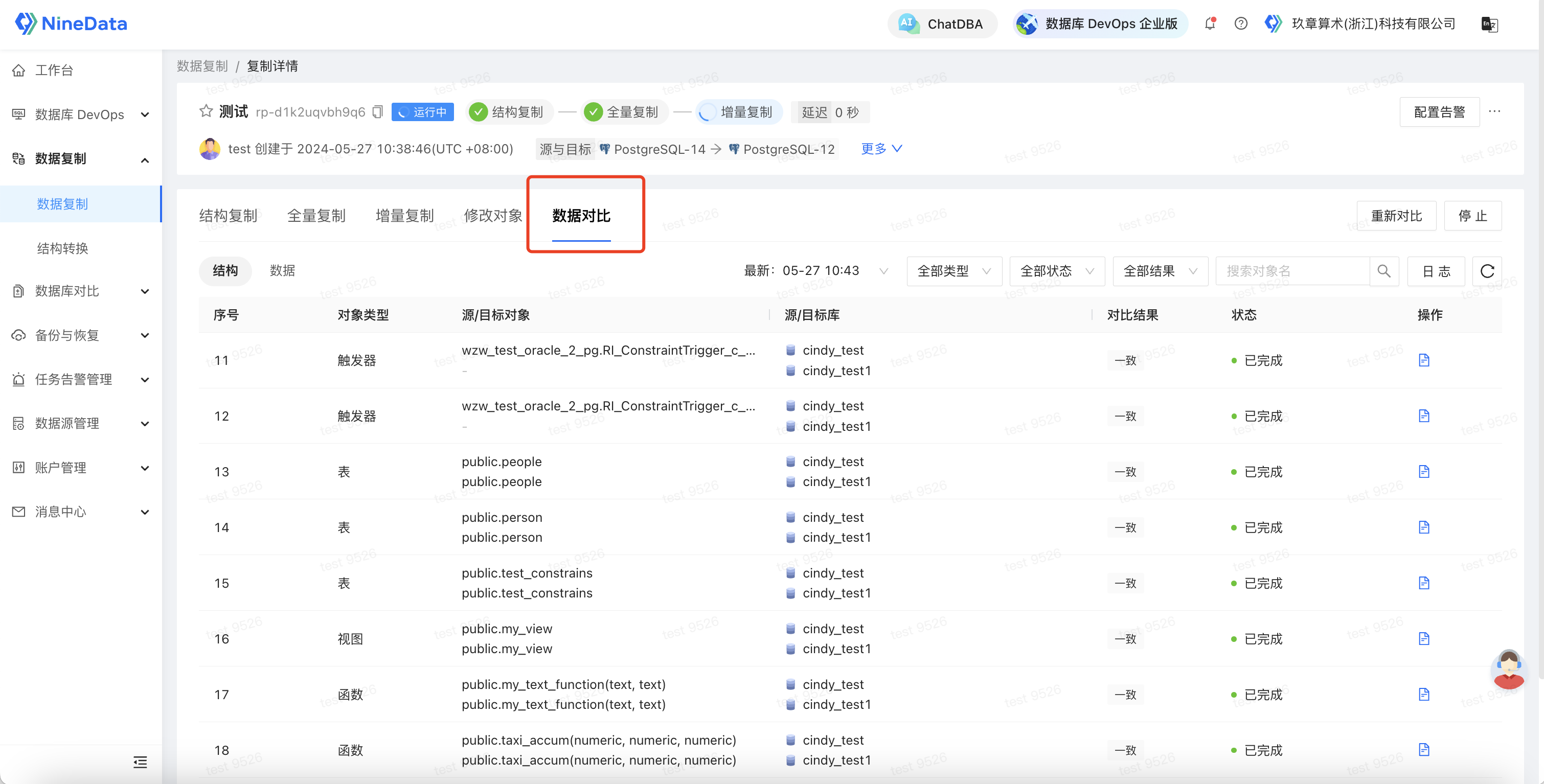Click 停止 button
The image size is (1544, 784).
click(1472, 216)
